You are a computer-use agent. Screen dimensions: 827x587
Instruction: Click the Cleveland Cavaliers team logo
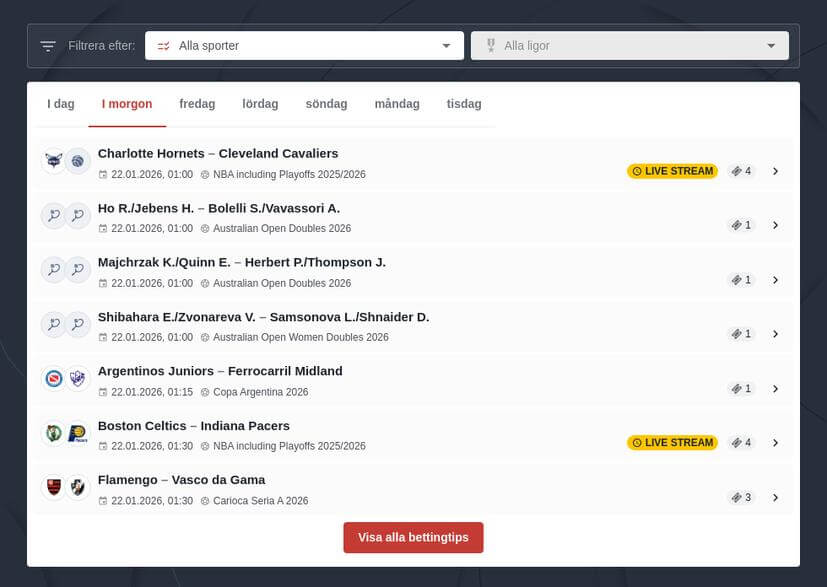coord(77,160)
